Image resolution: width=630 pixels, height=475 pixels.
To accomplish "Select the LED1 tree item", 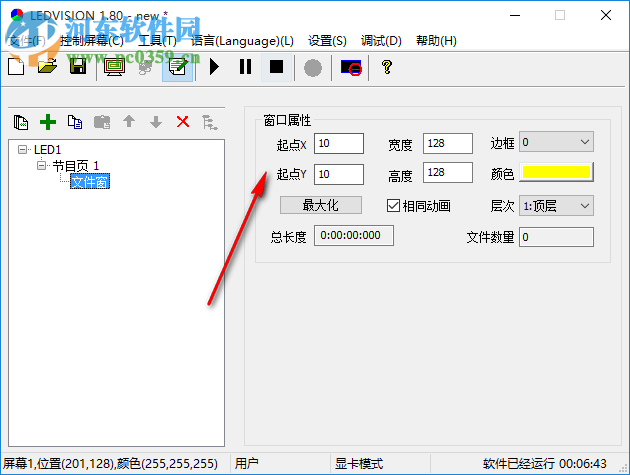I will tap(47, 150).
